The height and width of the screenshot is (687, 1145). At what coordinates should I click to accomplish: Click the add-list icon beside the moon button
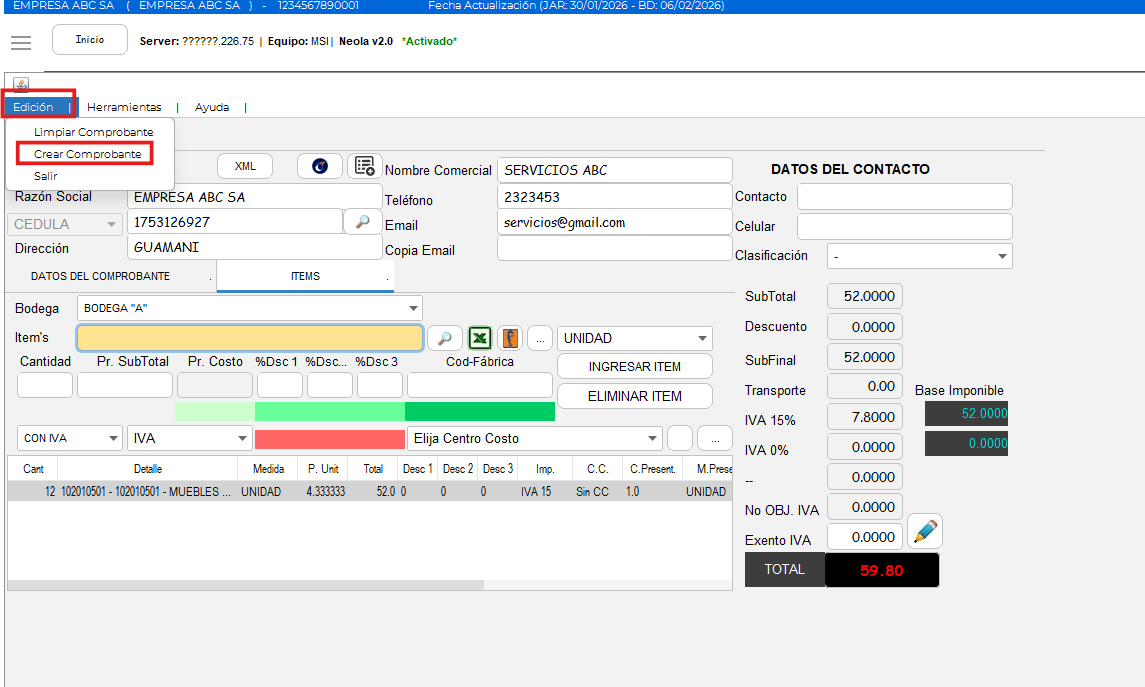[x=365, y=166]
